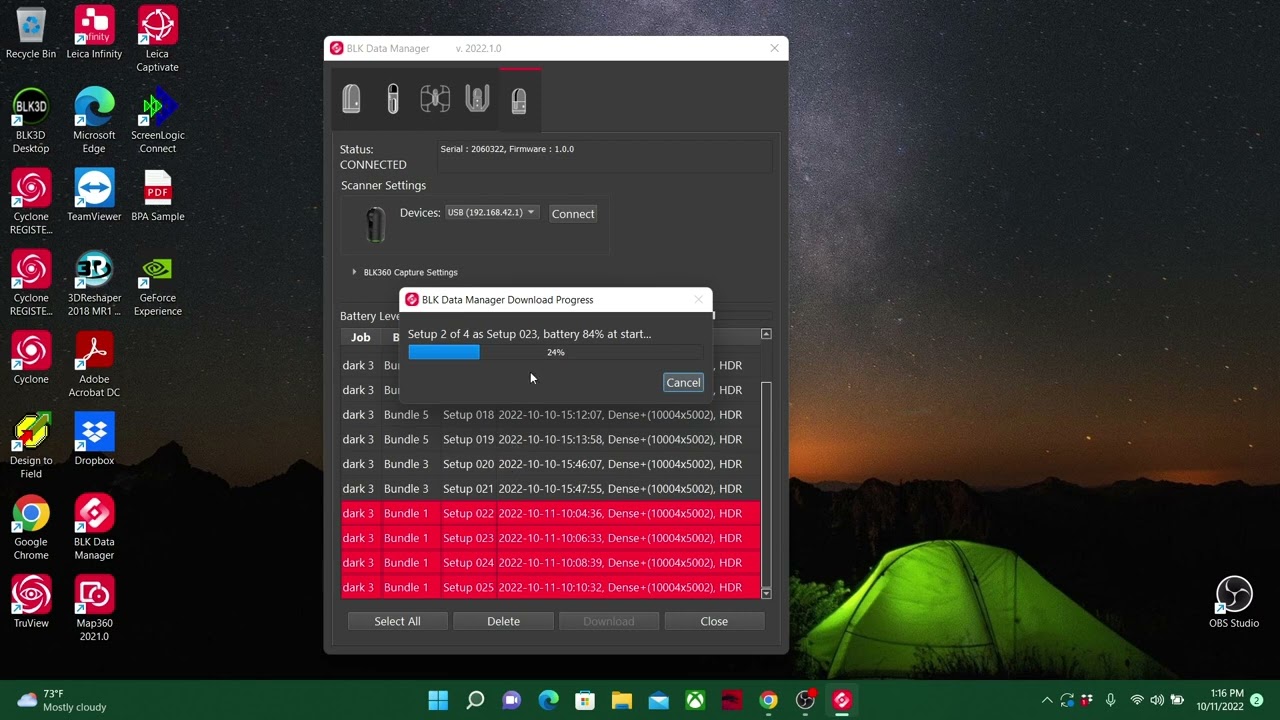Image resolution: width=1280 pixels, height=720 pixels.
Task: Open the Devices USB (192.168.42.1) dropdown
Action: [x=491, y=212]
